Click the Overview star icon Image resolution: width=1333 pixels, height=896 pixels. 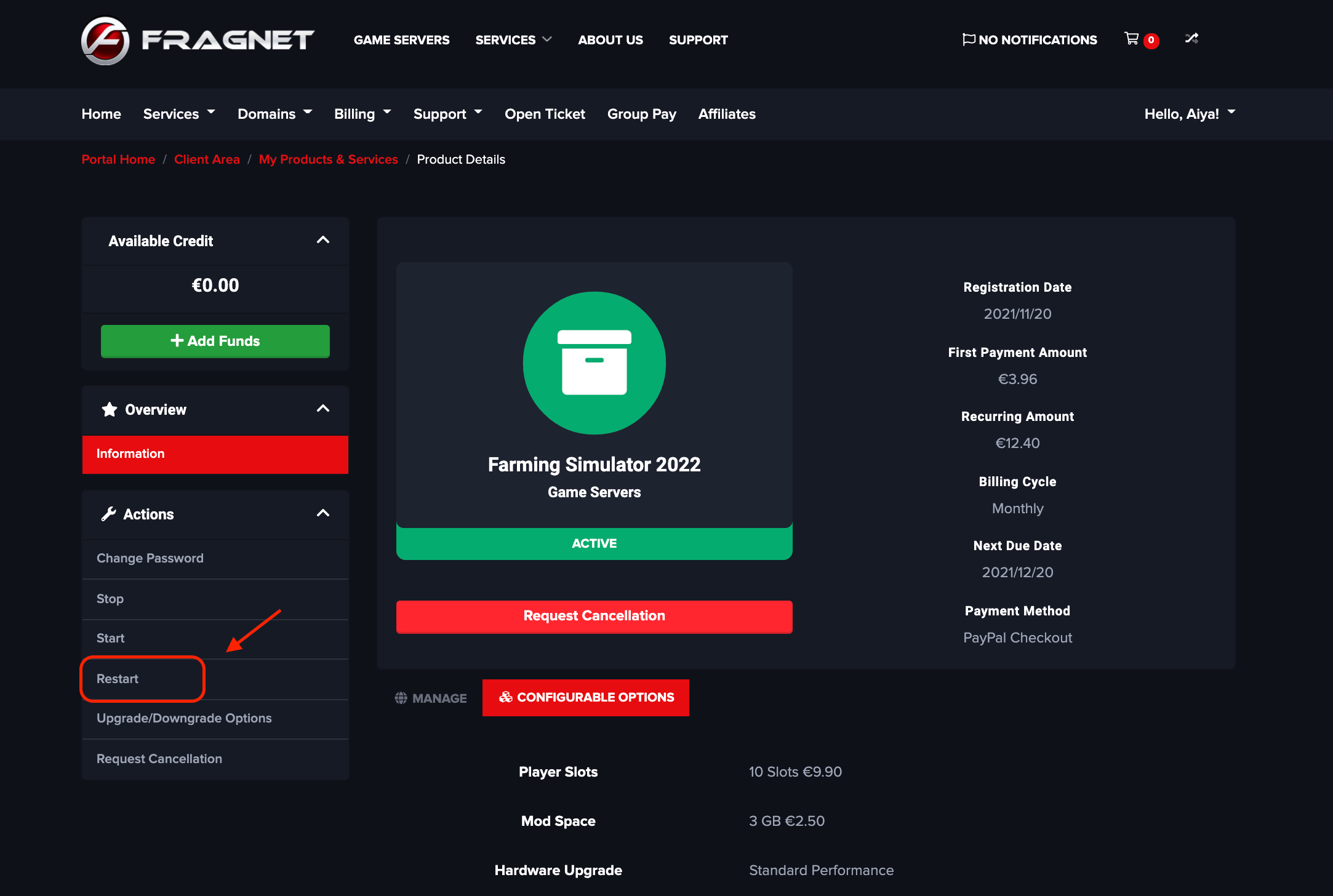pos(110,410)
